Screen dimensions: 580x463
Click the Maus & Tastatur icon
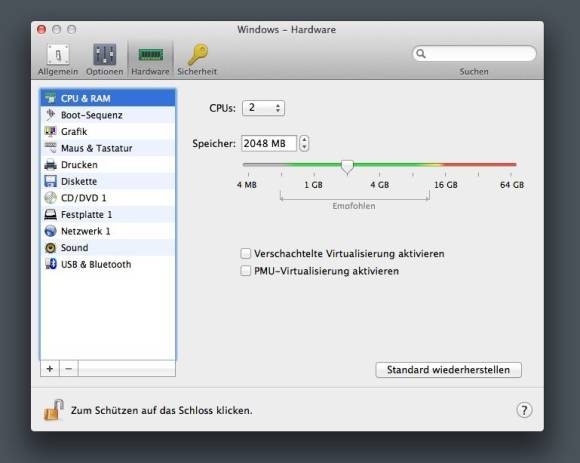[50, 148]
